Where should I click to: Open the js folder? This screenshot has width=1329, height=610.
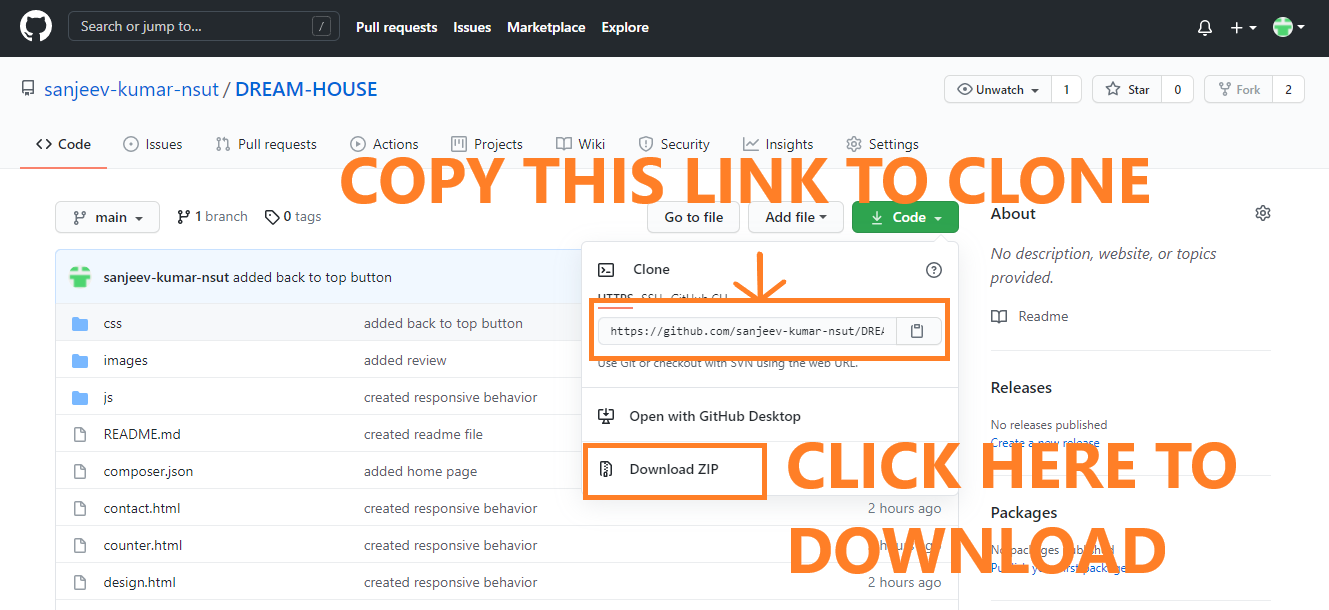(x=108, y=397)
